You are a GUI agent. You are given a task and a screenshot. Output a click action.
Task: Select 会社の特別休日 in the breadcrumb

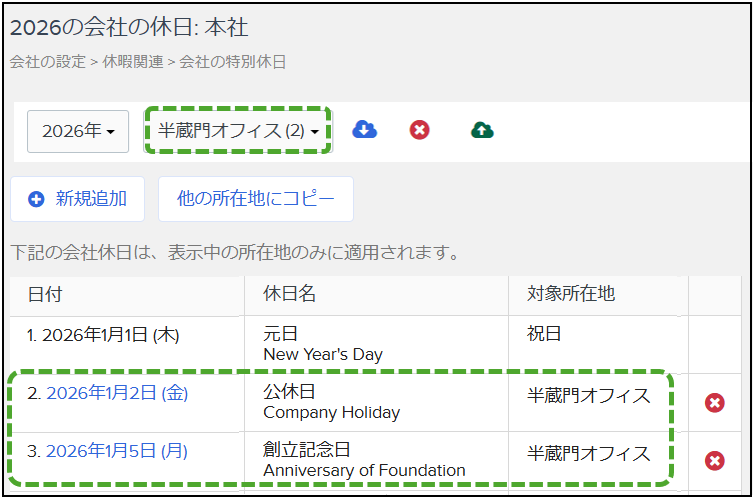233,62
